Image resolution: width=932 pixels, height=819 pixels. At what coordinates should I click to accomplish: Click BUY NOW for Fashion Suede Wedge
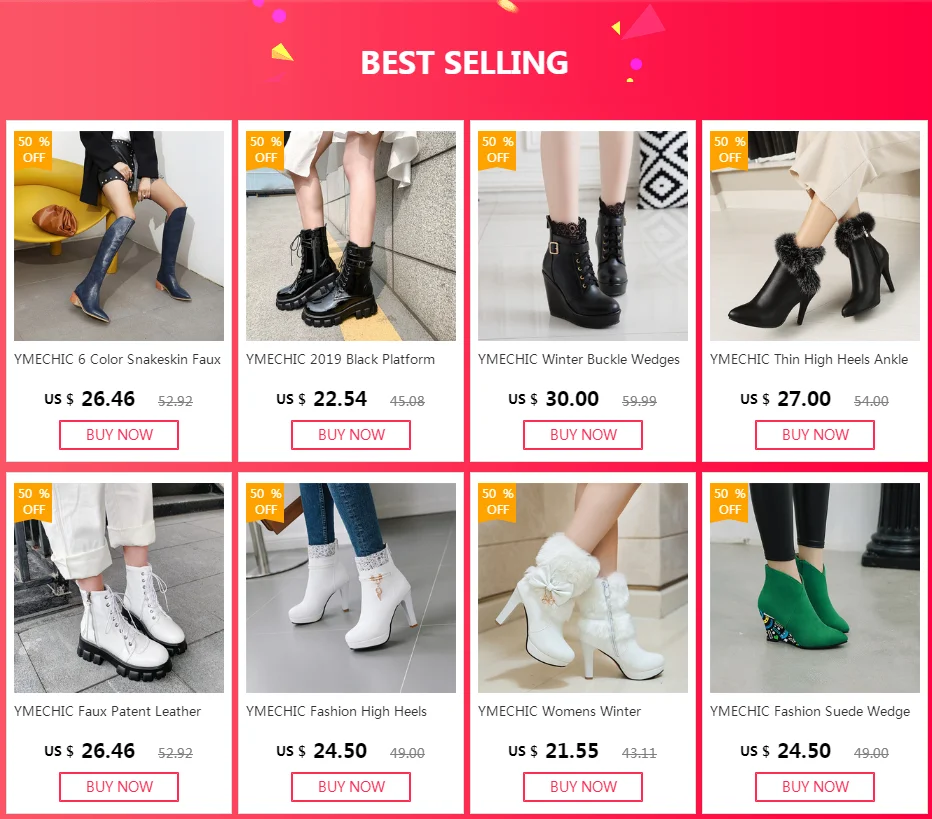pyautogui.click(x=815, y=787)
